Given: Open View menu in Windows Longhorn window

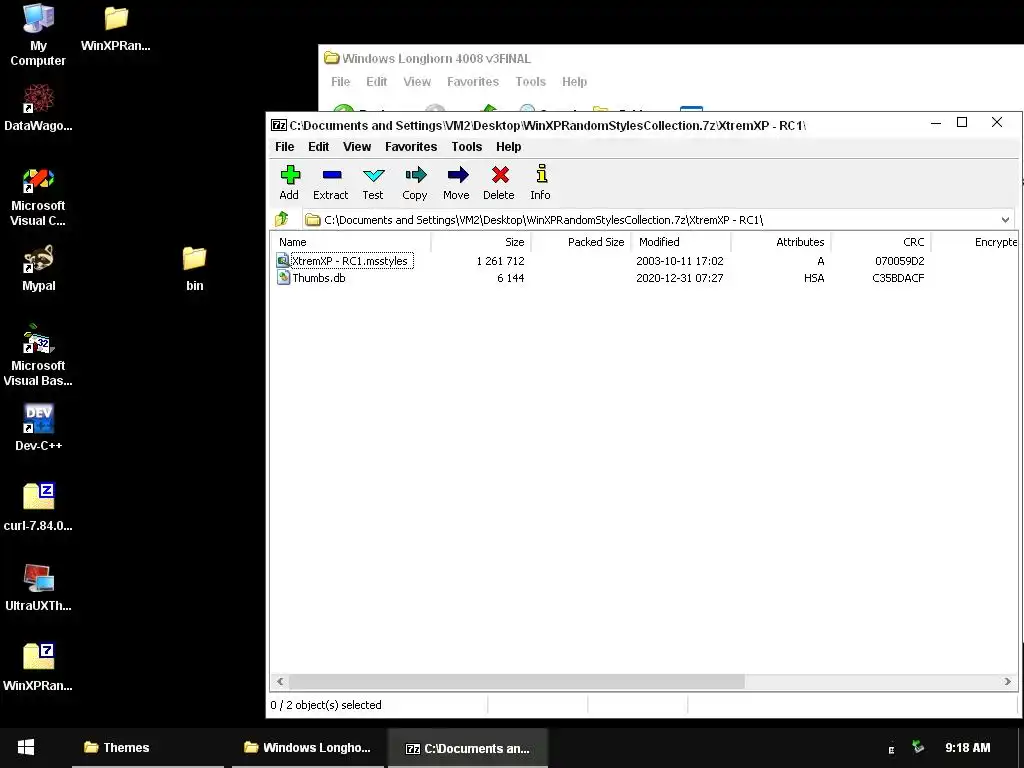Looking at the screenshot, I should [417, 82].
